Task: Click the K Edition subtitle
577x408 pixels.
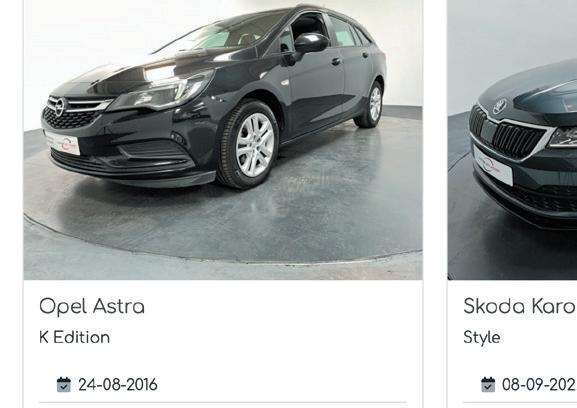Action: [74, 338]
